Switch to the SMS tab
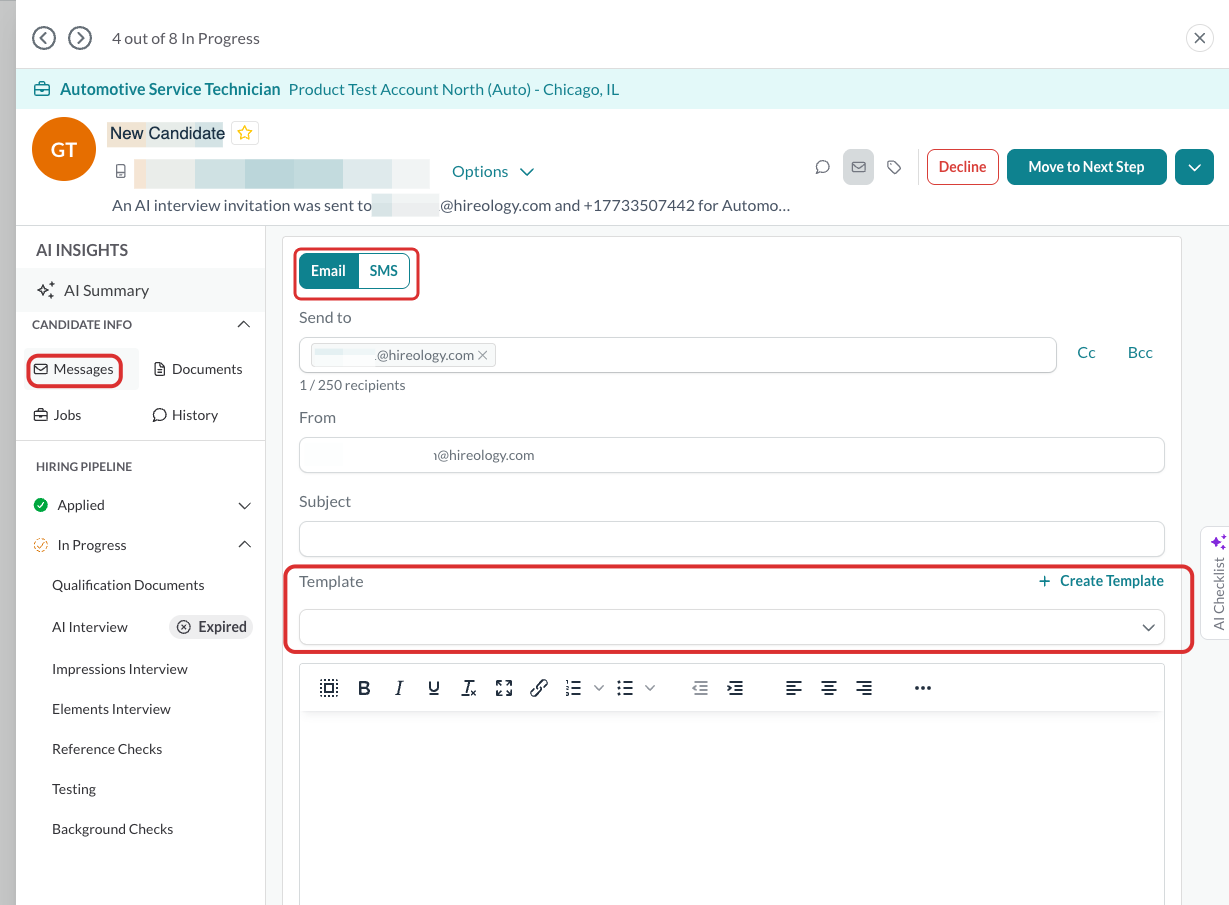 coord(384,271)
